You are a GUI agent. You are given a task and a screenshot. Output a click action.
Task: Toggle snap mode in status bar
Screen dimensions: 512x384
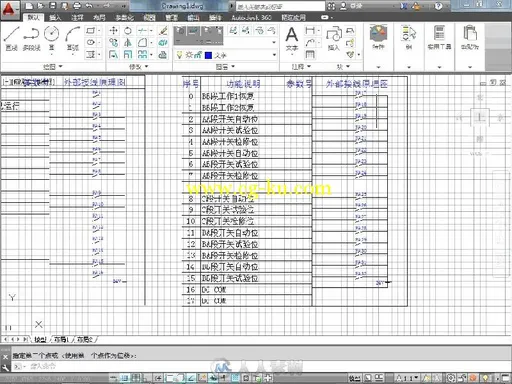coord(125,378)
